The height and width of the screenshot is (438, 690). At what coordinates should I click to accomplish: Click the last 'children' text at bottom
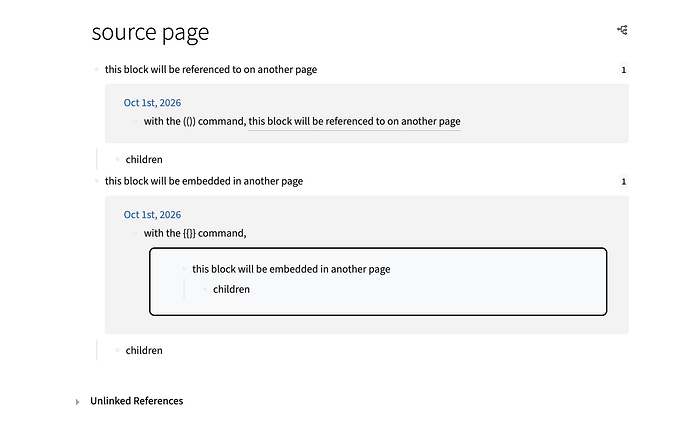click(144, 350)
